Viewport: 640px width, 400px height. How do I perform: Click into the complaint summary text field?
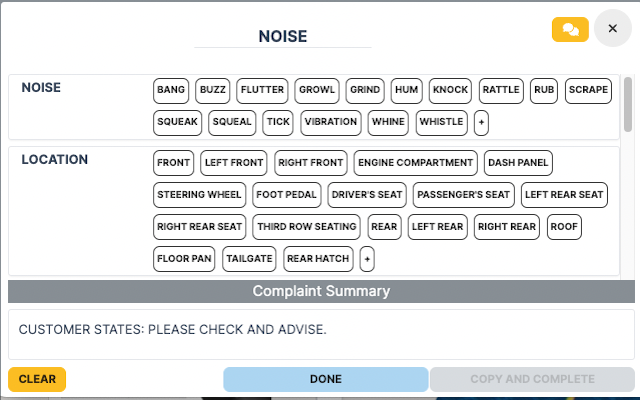[320, 334]
